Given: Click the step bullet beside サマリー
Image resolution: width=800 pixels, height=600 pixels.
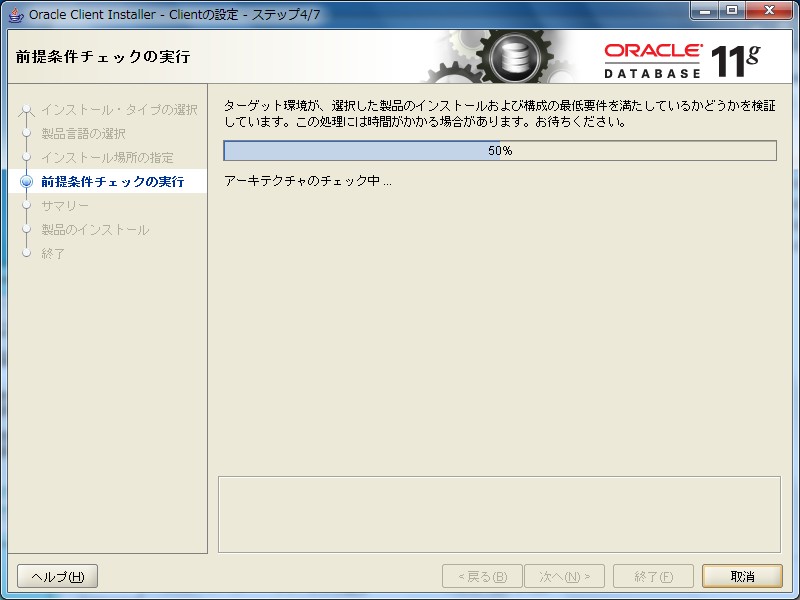Looking at the screenshot, I should pos(27,206).
